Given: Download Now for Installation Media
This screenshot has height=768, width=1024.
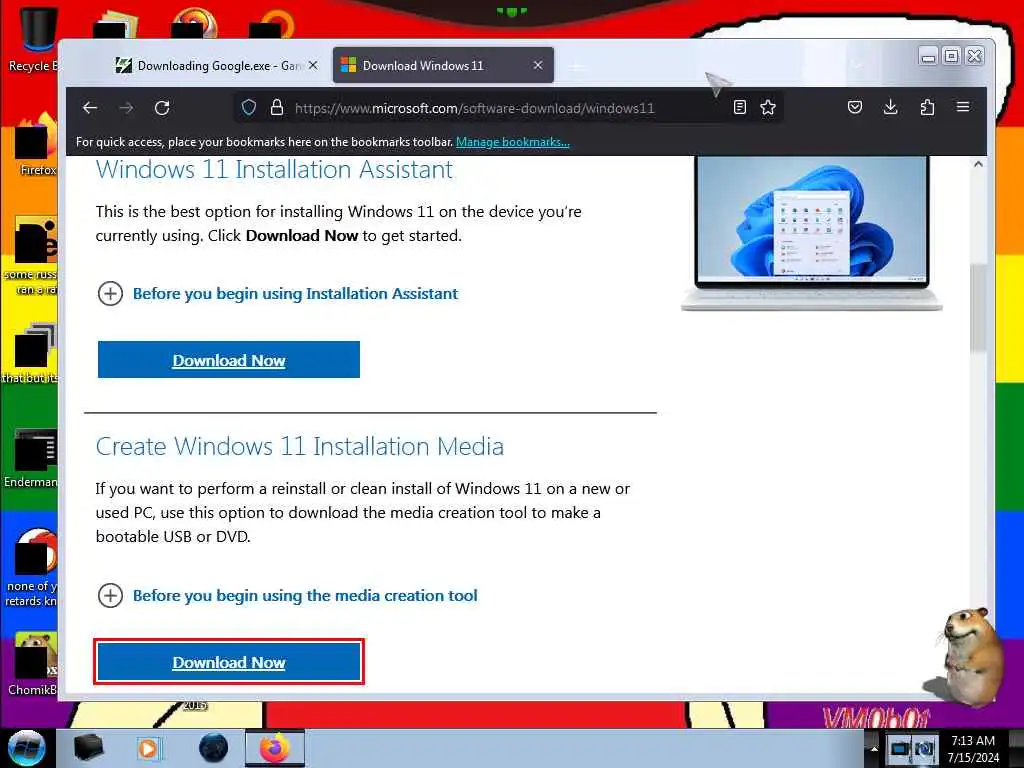Looking at the screenshot, I should pyautogui.click(x=229, y=662).
